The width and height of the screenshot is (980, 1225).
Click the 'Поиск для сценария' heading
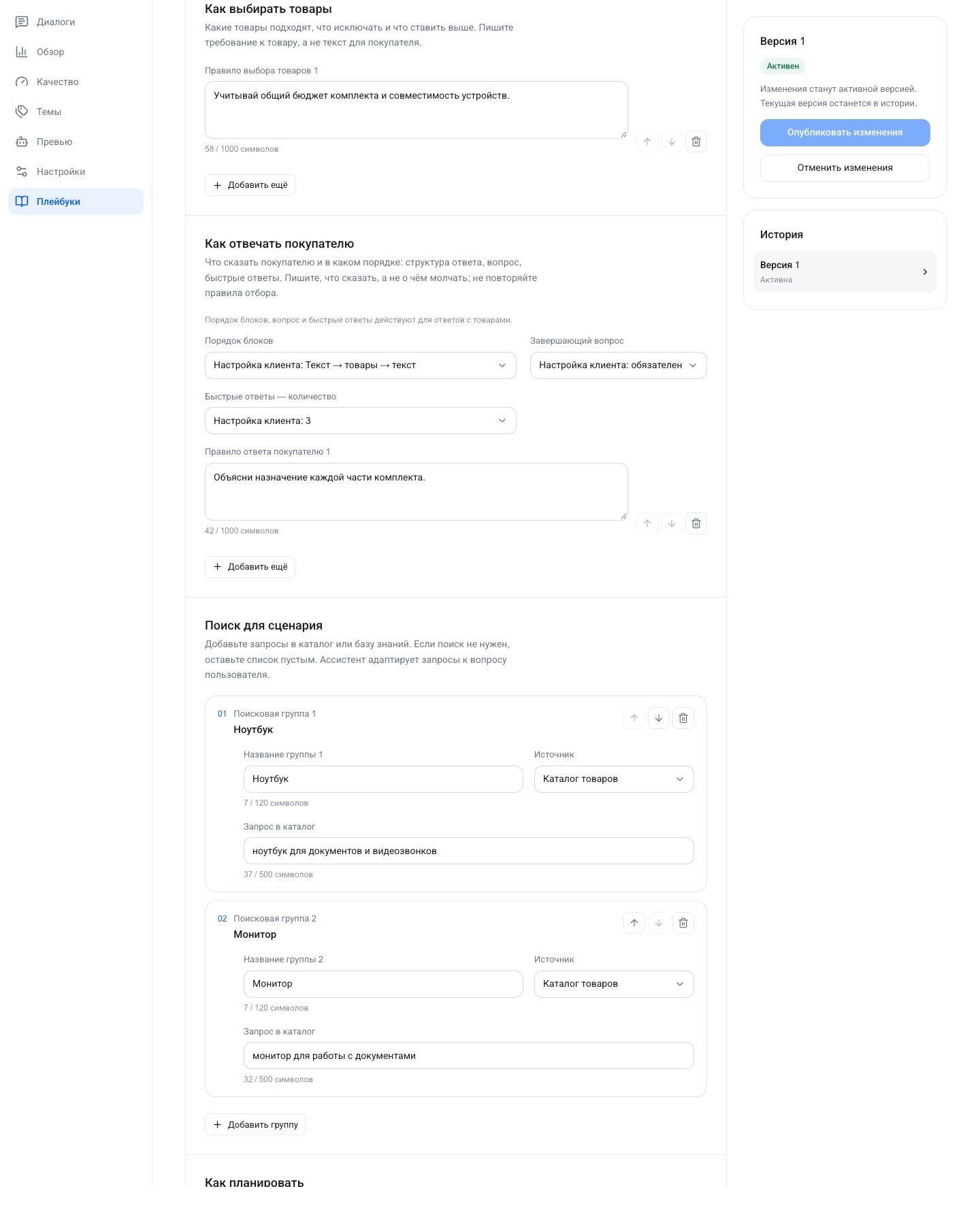pyautogui.click(x=264, y=625)
